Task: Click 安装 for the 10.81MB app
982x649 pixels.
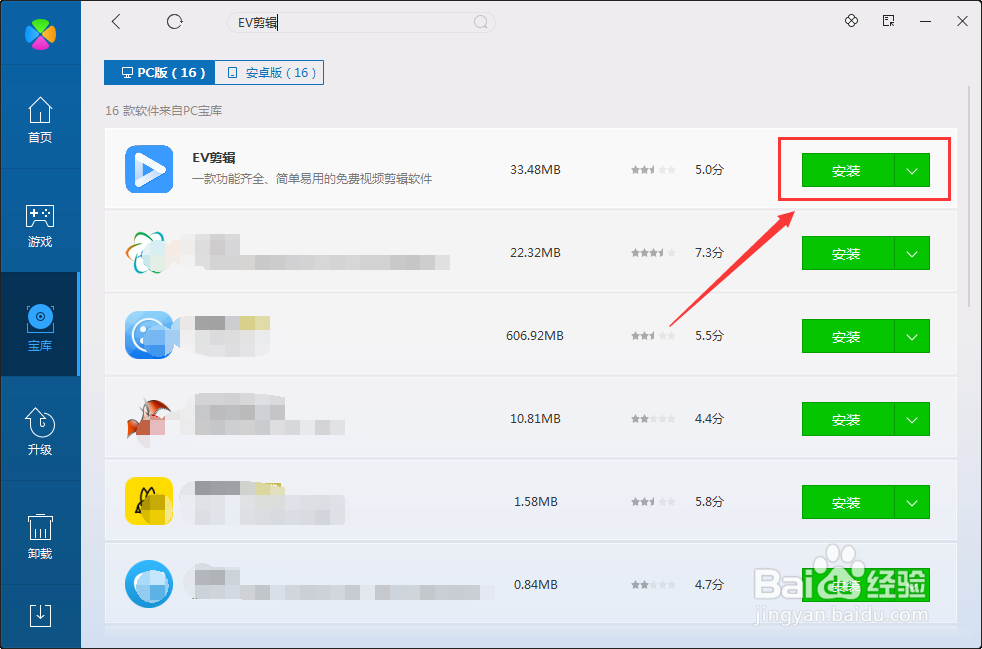Action: pyautogui.click(x=848, y=420)
